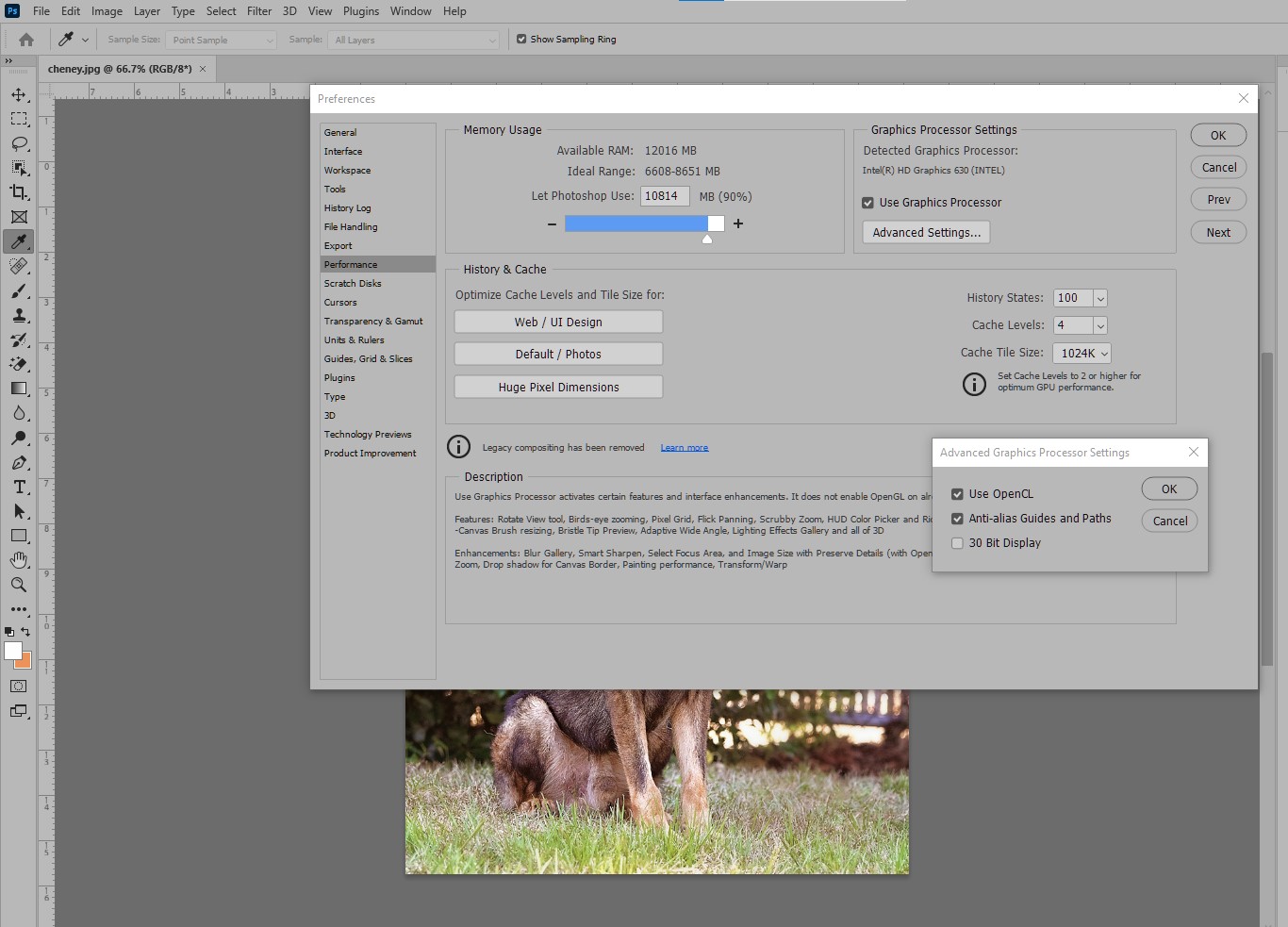
Task: Activate the Crop tool
Action: point(19,192)
